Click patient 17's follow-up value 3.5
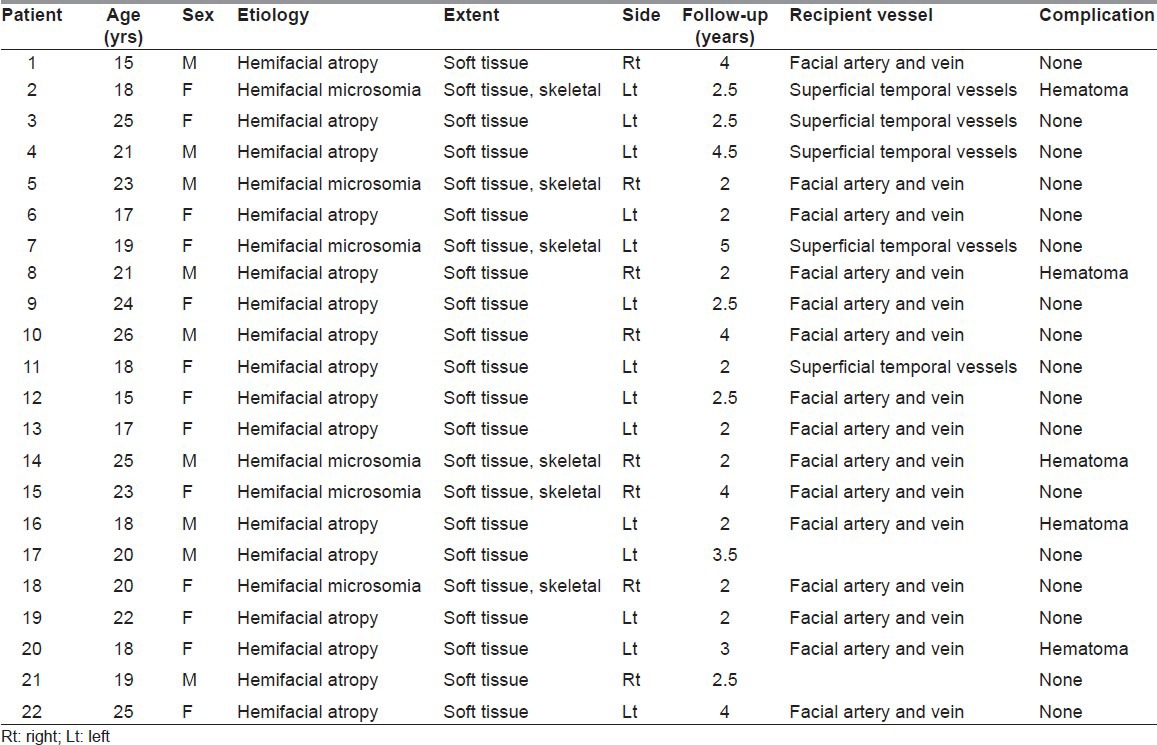The image size is (1157, 745). [x=724, y=555]
